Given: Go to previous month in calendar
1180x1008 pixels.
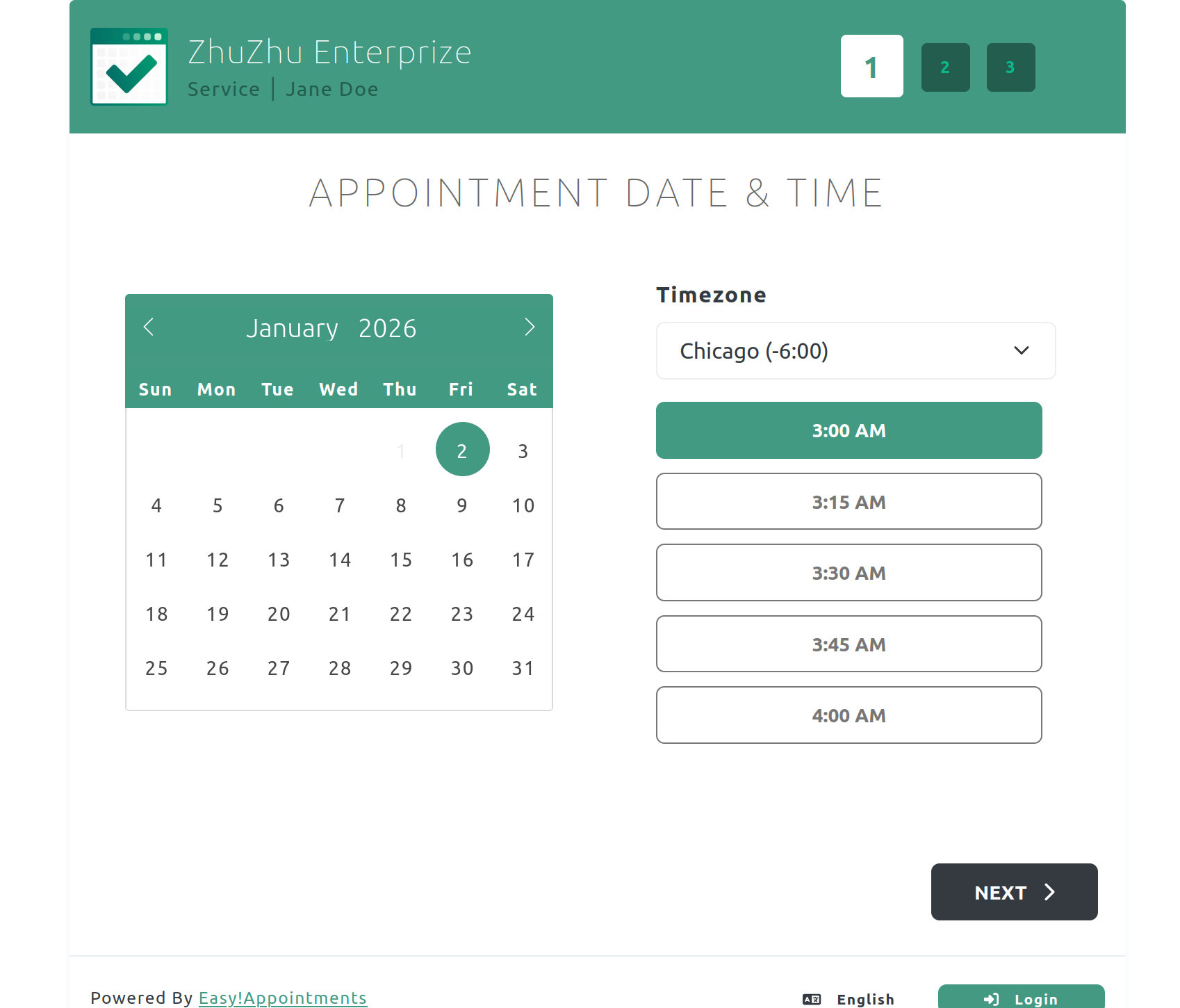Looking at the screenshot, I should (x=148, y=327).
